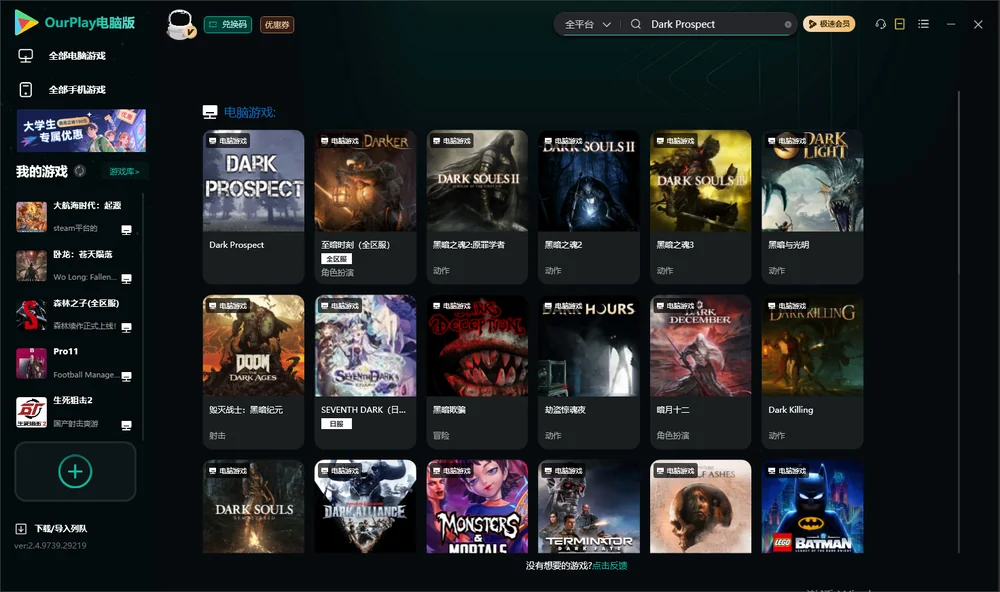1000x592 pixels.
Task: Click the 大航海时代：起源 game icon
Action: pos(31,217)
